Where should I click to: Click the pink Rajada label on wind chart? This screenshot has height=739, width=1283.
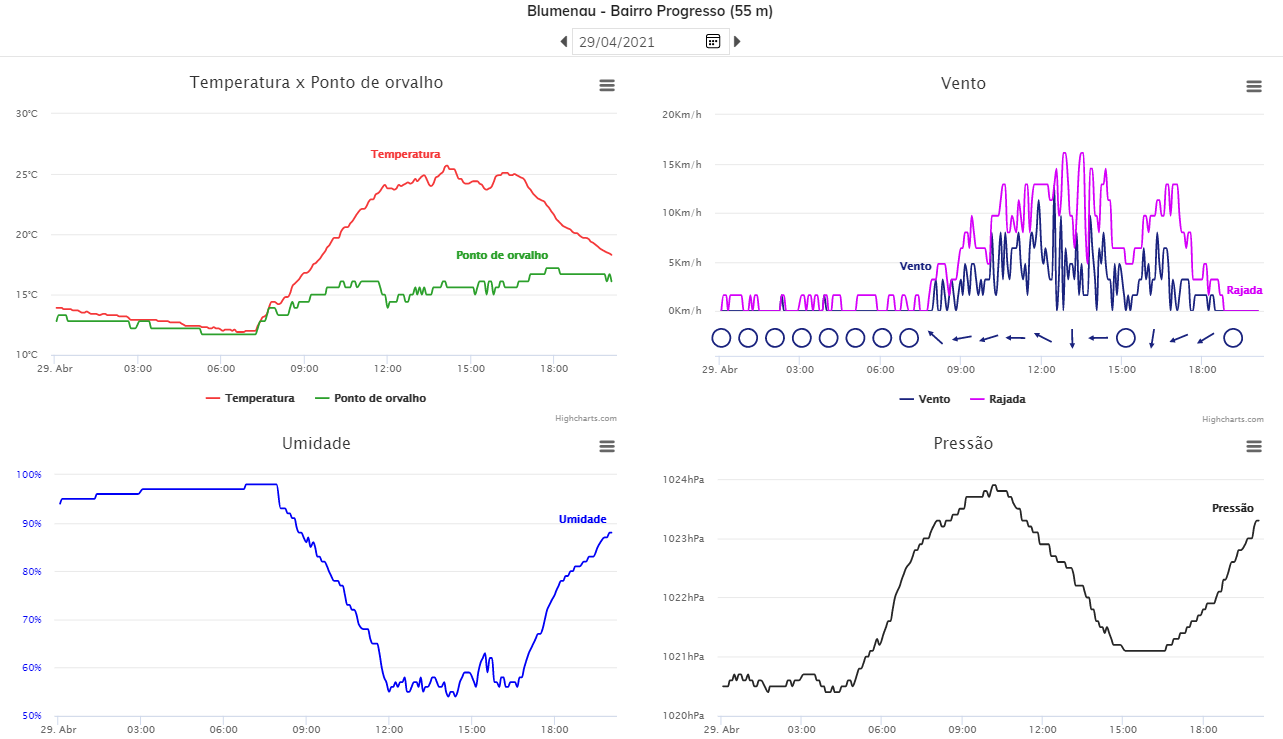[x=1244, y=290]
